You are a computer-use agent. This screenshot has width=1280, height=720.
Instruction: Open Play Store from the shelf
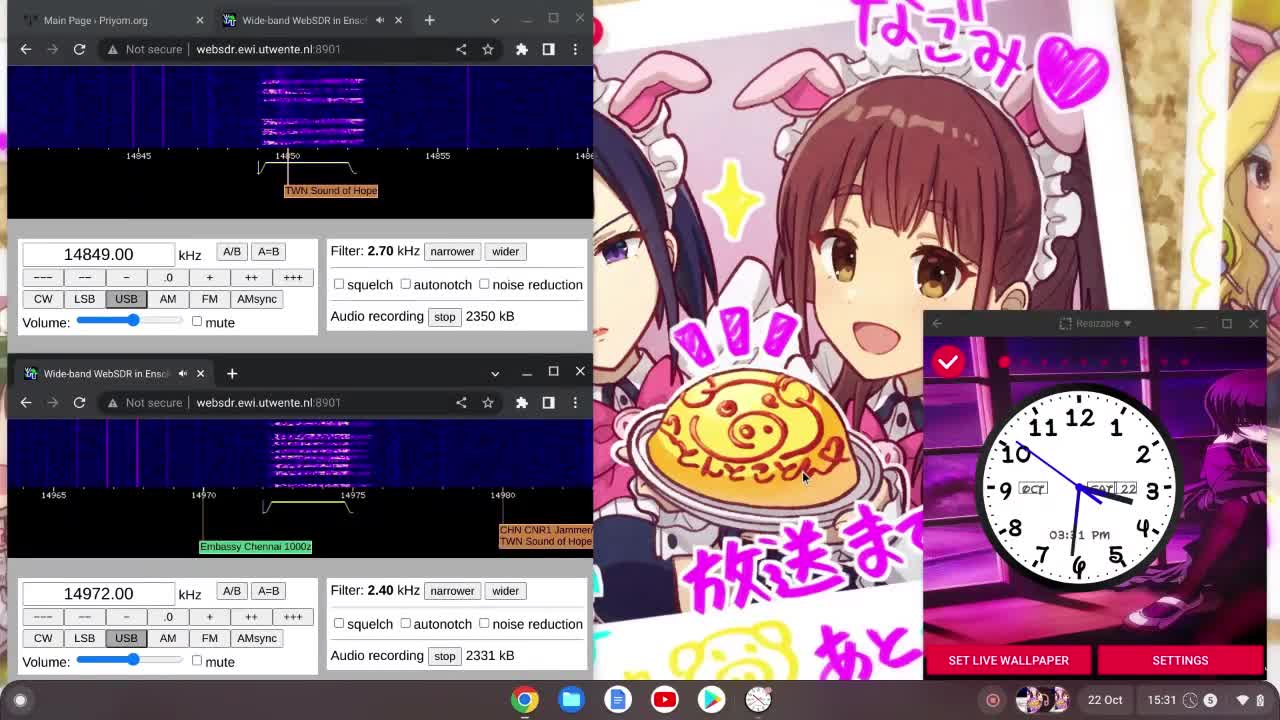[711, 700]
